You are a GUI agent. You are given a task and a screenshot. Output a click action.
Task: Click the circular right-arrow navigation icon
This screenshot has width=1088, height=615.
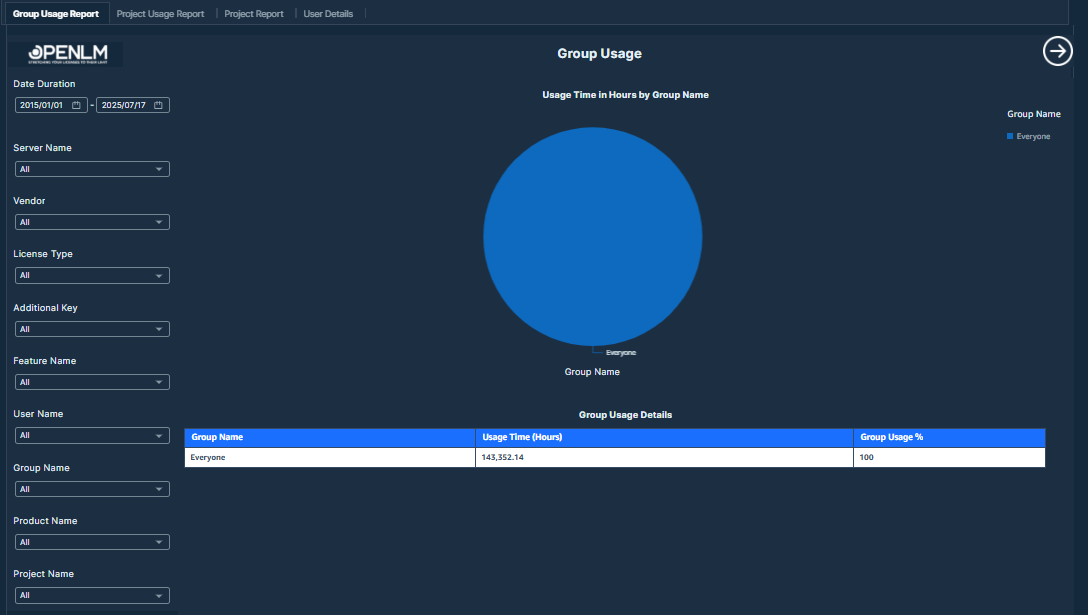(x=1057, y=51)
